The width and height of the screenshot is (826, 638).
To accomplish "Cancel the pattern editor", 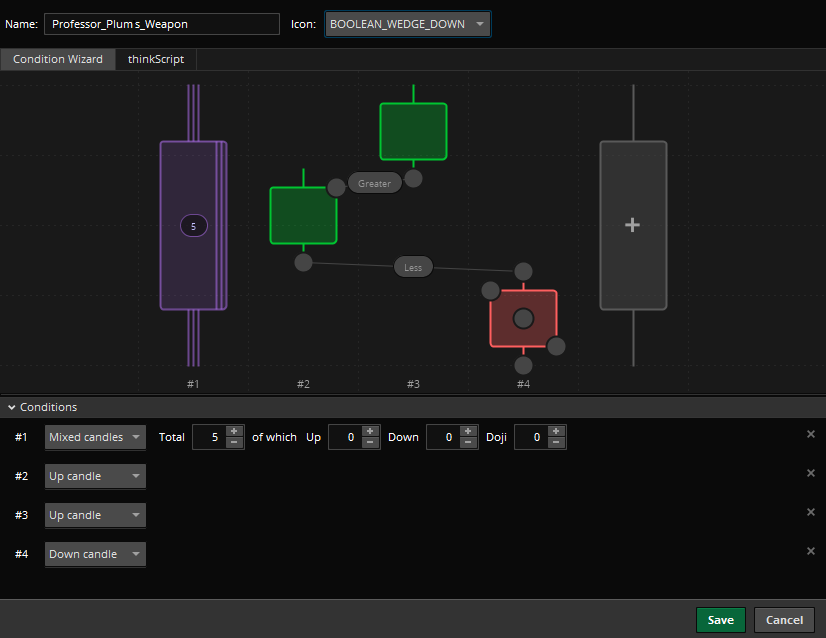I will 784,620.
